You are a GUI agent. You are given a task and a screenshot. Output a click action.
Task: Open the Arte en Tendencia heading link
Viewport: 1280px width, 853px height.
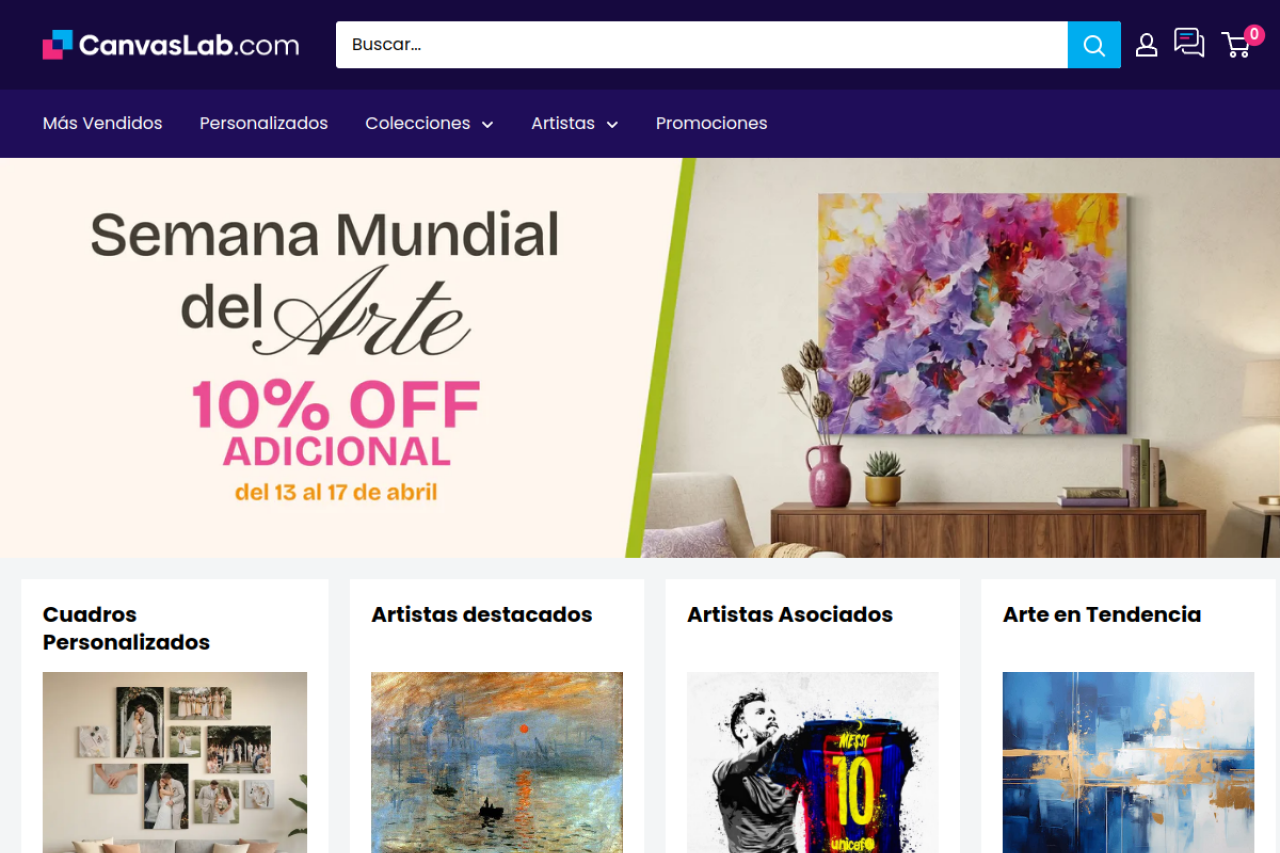[x=1102, y=614]
